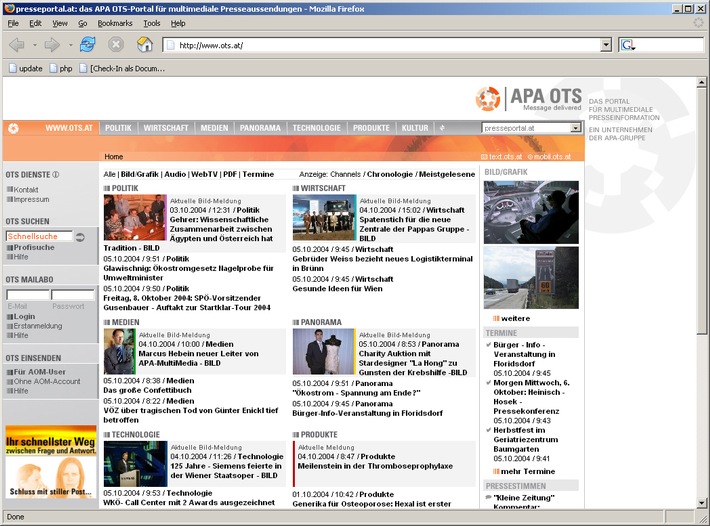Click the info icon next to OTS DIENSTE
The height and width of the screenshot is (526, 710).
pos(55,175)
